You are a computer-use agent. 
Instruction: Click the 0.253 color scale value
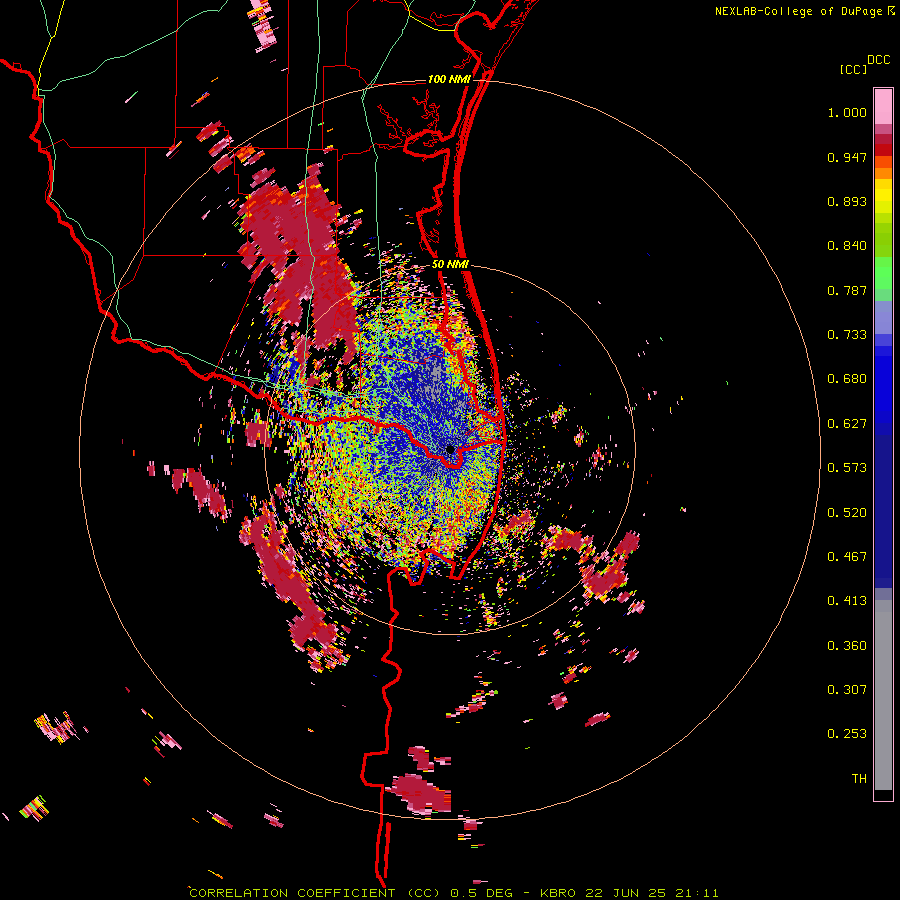(x=847, y=734)
